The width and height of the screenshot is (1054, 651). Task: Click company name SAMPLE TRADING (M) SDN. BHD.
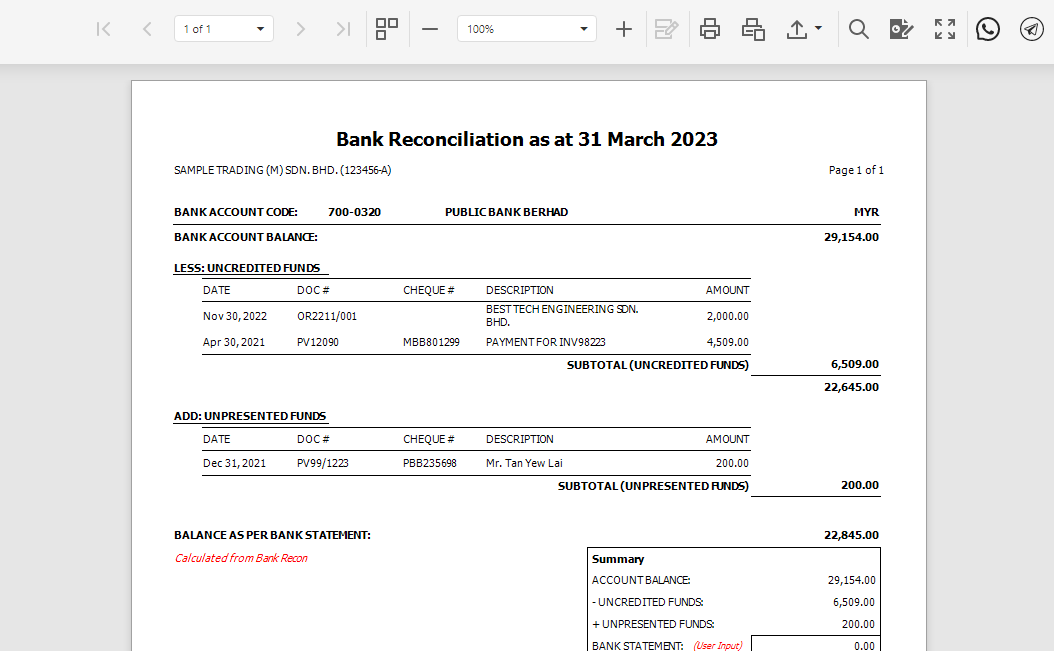(x=282, y=170)
